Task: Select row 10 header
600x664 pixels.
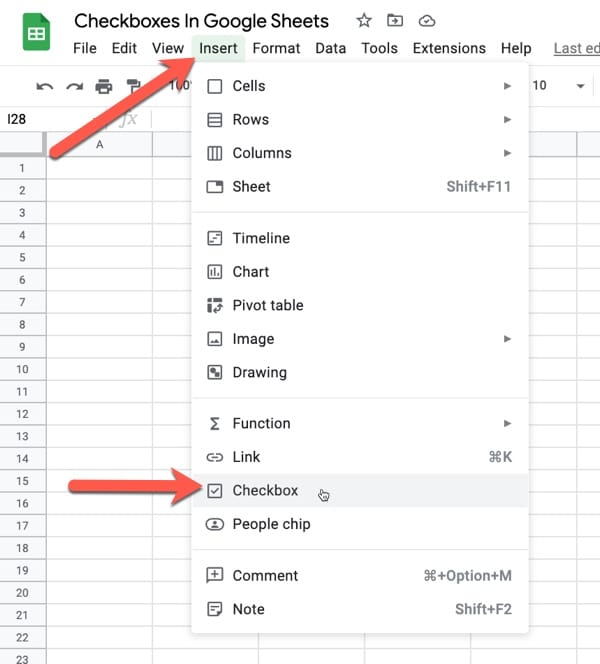Action: click(22, 369)
